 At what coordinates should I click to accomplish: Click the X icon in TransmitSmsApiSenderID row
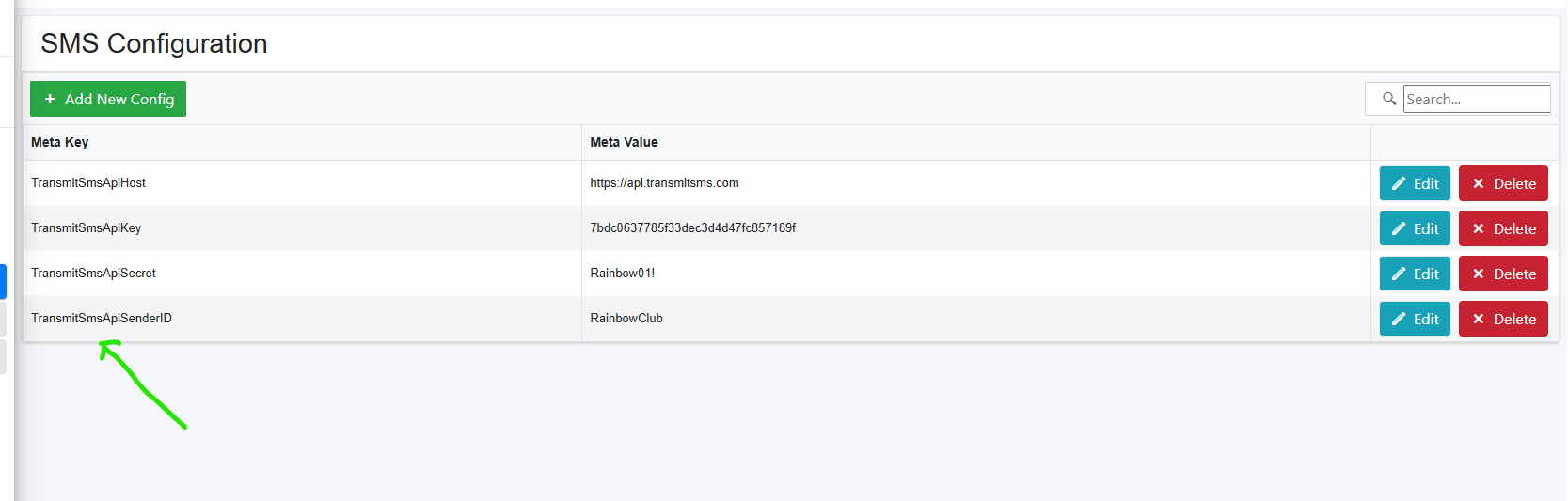click(x=1479, y=319)
